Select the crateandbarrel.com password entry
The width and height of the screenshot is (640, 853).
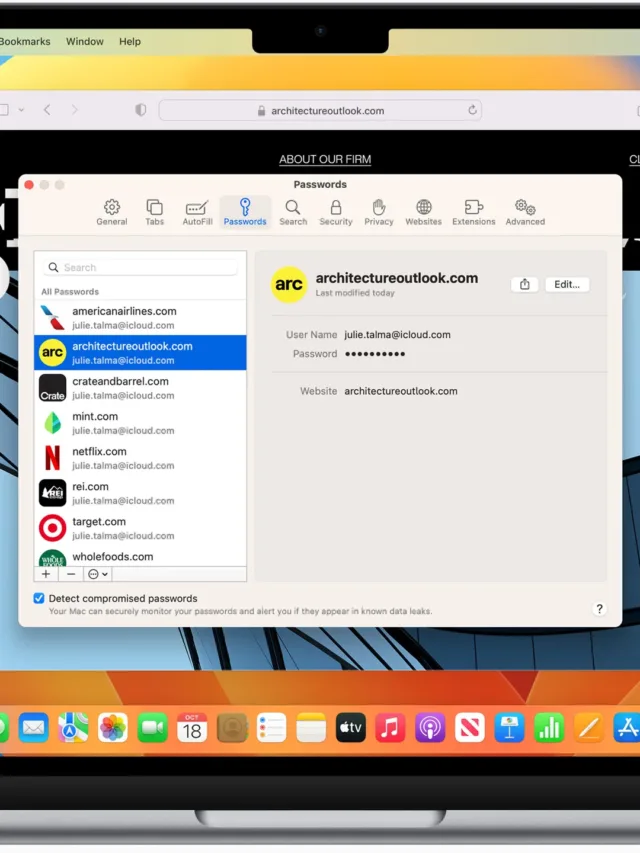point(140,388)
